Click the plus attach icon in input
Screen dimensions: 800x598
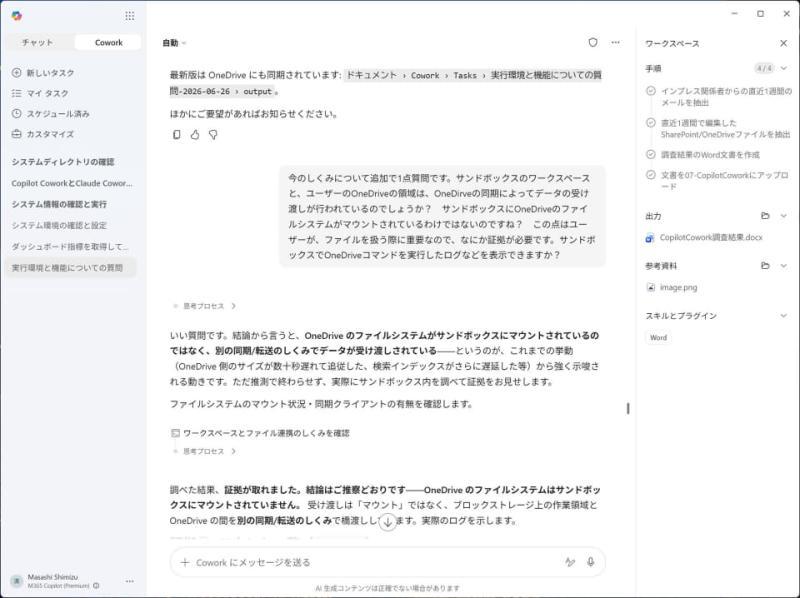185,562
